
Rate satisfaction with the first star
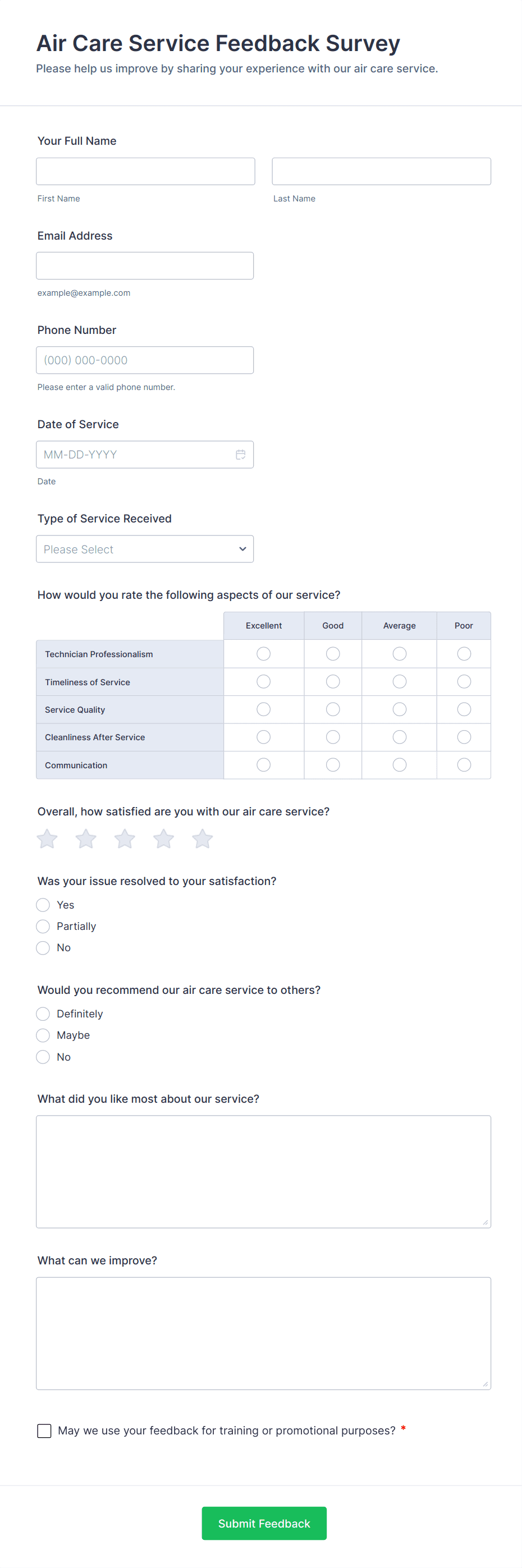pyautogui.click(x=47, y=839)
